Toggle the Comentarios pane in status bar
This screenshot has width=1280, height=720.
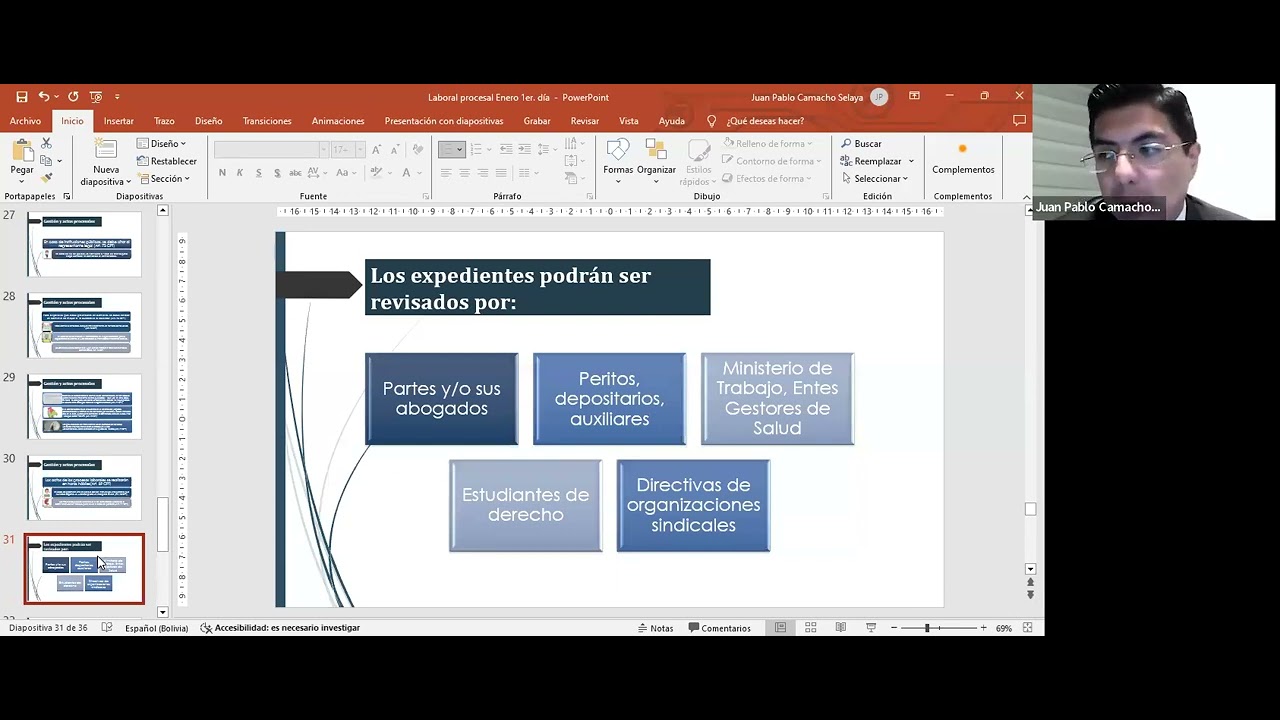click(x=719, y=628)
